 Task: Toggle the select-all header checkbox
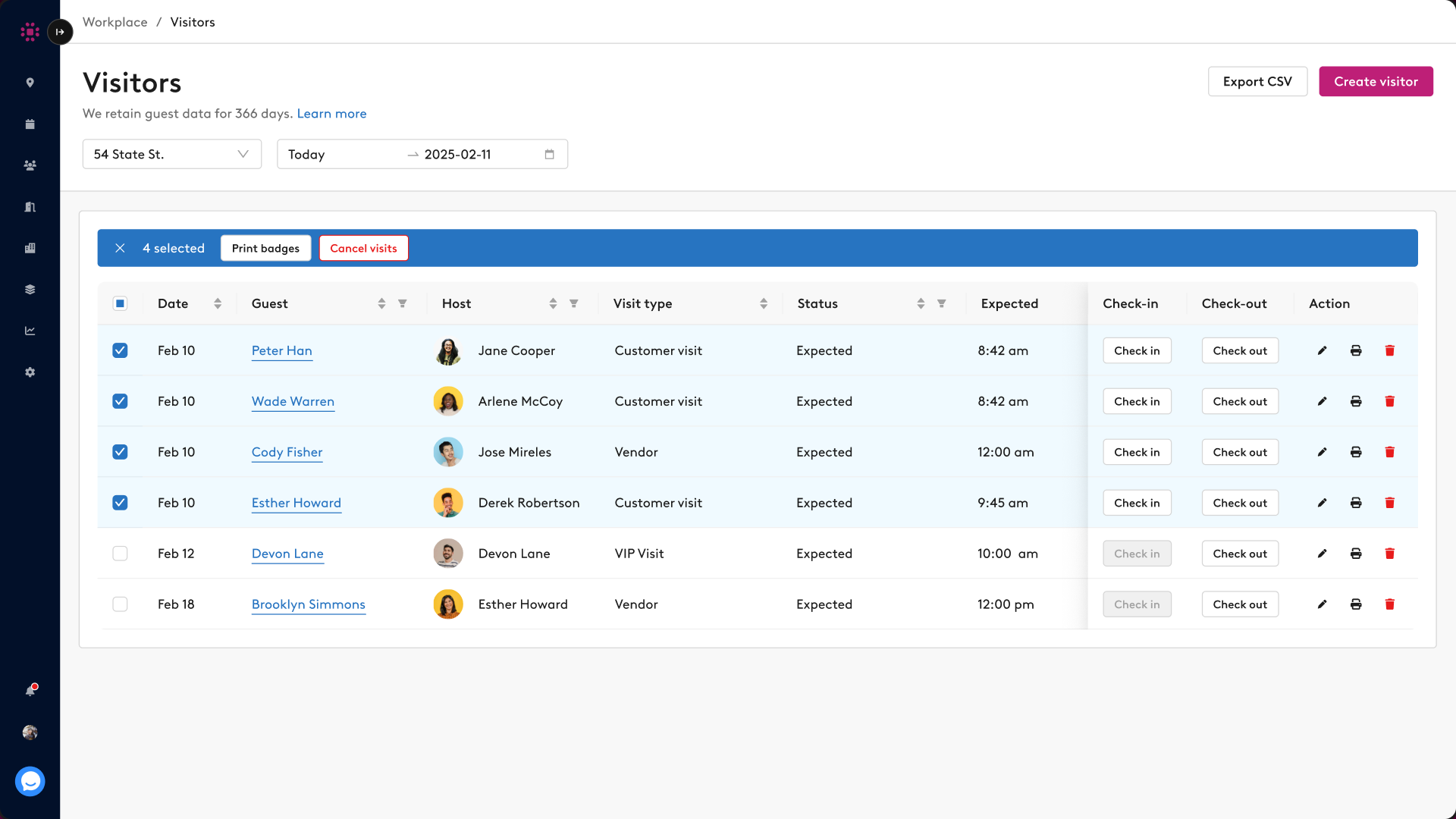[x=120, y=303]
